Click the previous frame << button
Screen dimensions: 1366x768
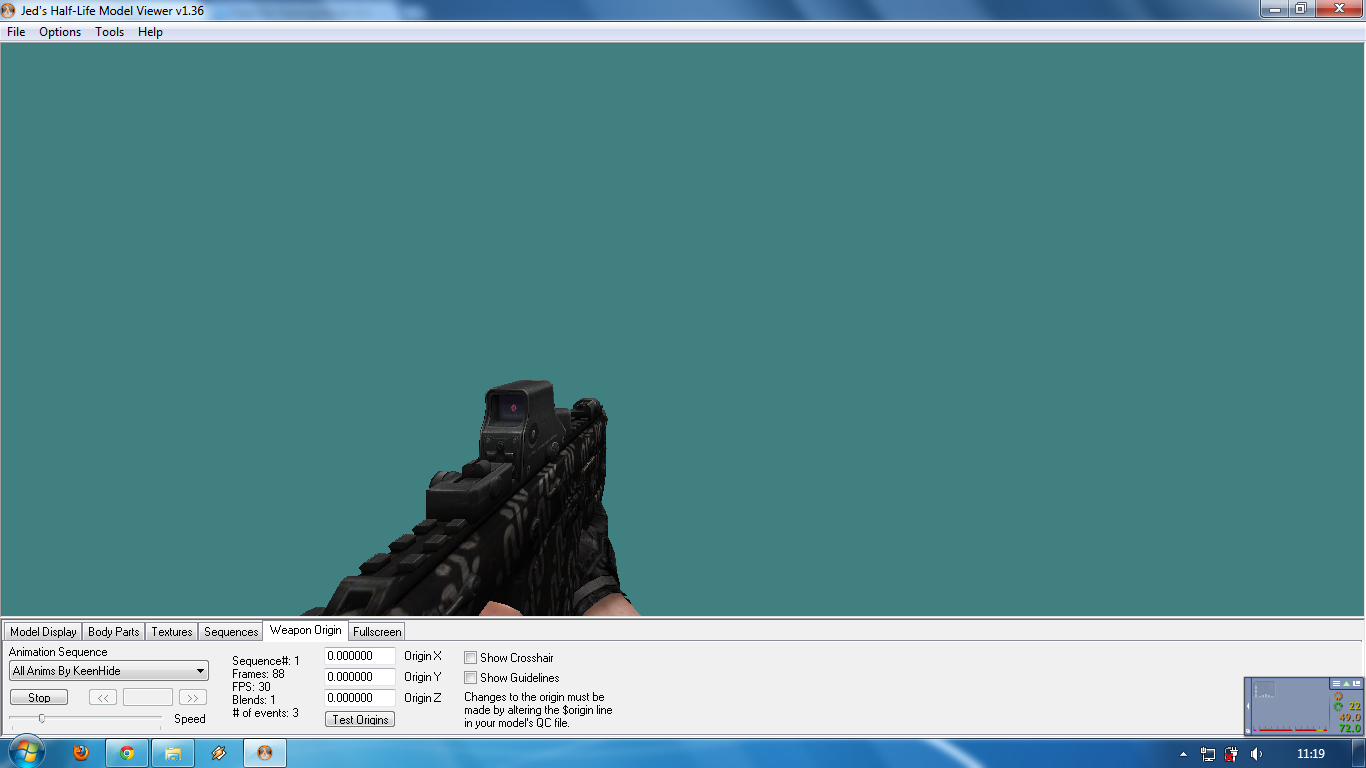coord(103,698)
